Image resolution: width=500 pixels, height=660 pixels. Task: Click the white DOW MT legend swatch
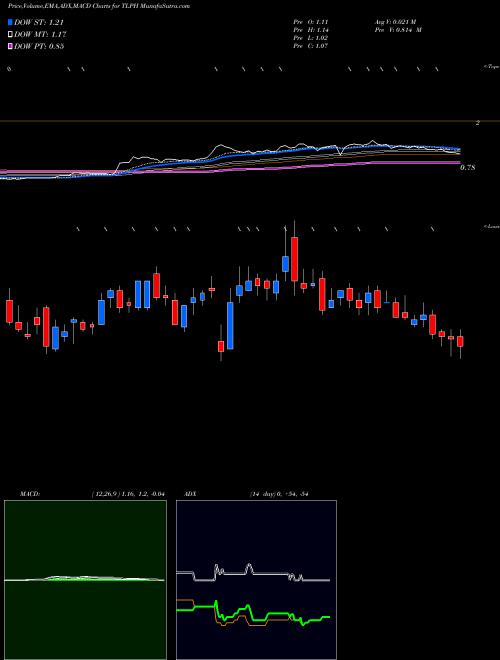tap(10, 35)
